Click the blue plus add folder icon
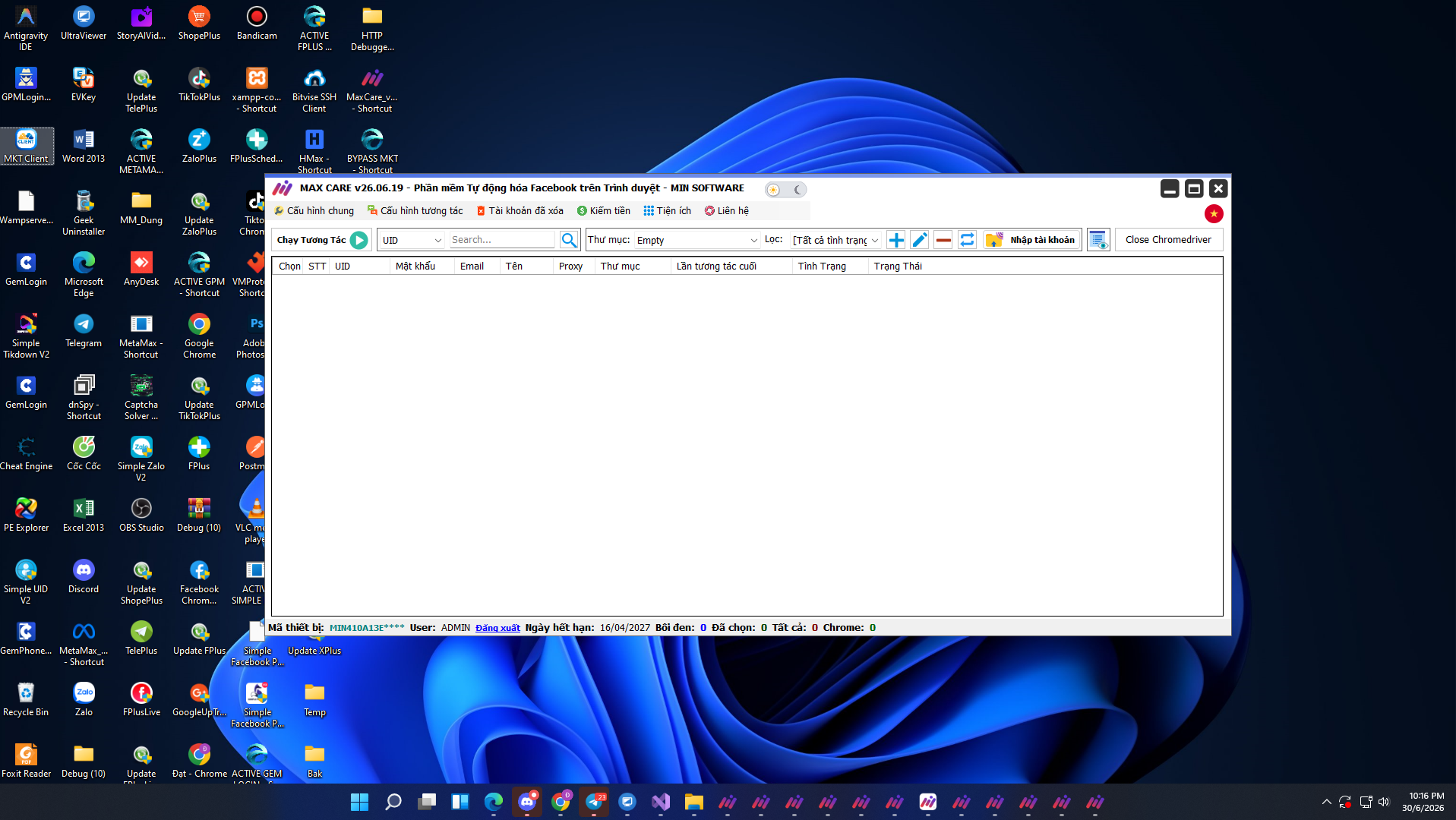The width and height of the screenshot is (1456, 820). tap(896, 240)
